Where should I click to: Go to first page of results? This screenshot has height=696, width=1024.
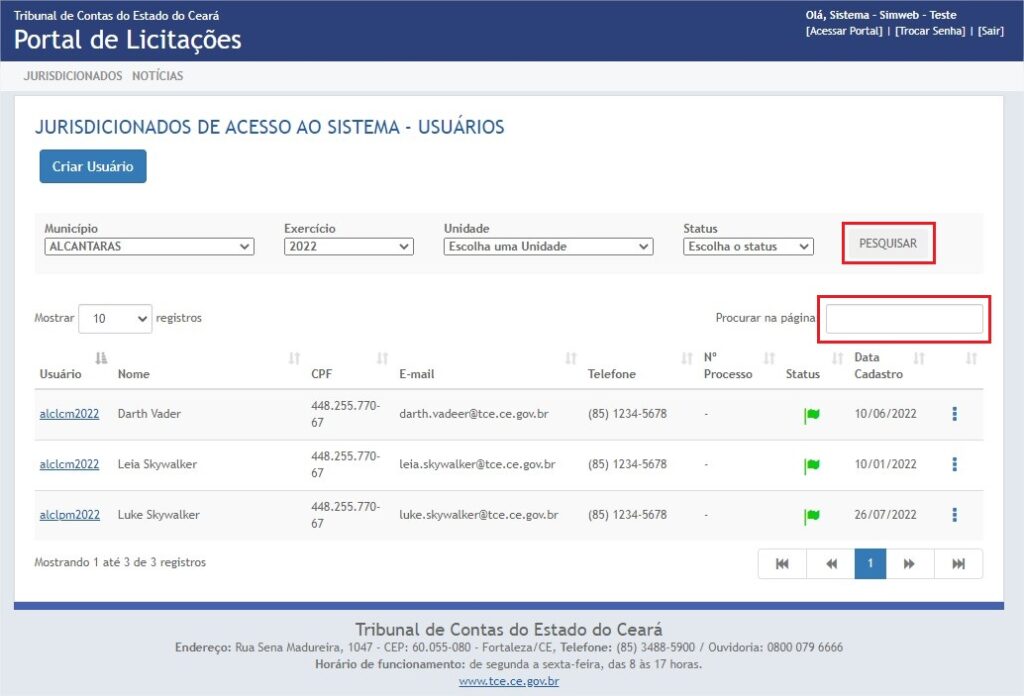(x=782, y=564)
